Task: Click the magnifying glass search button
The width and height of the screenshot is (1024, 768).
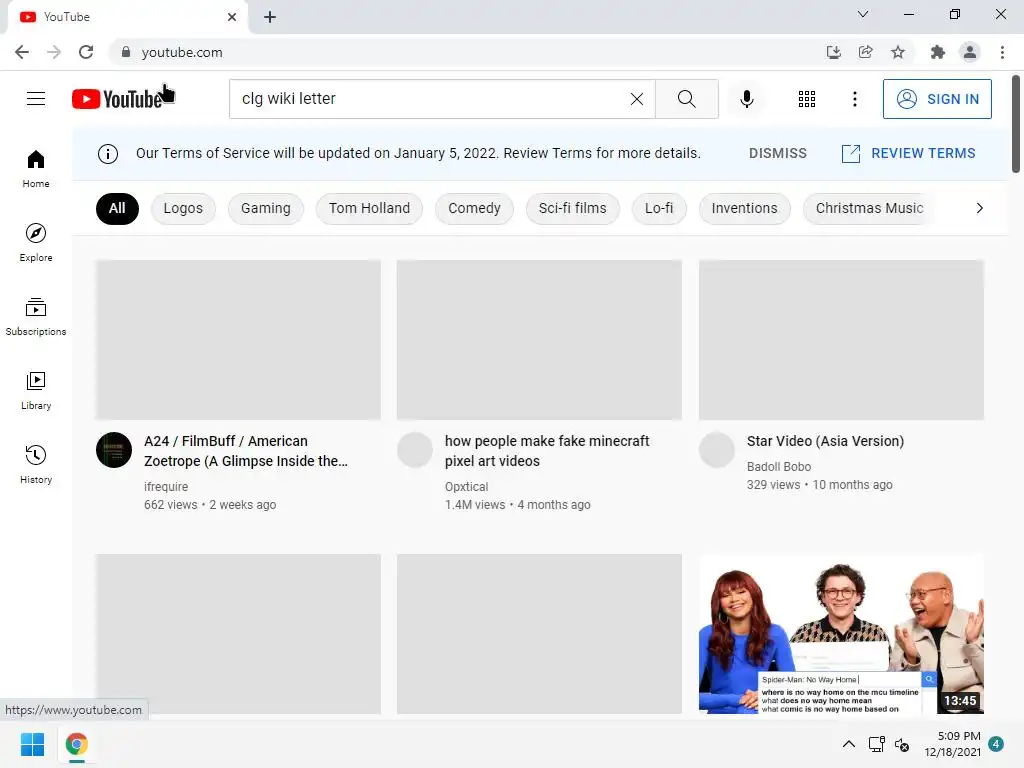Action: click(x=686, y=99)
